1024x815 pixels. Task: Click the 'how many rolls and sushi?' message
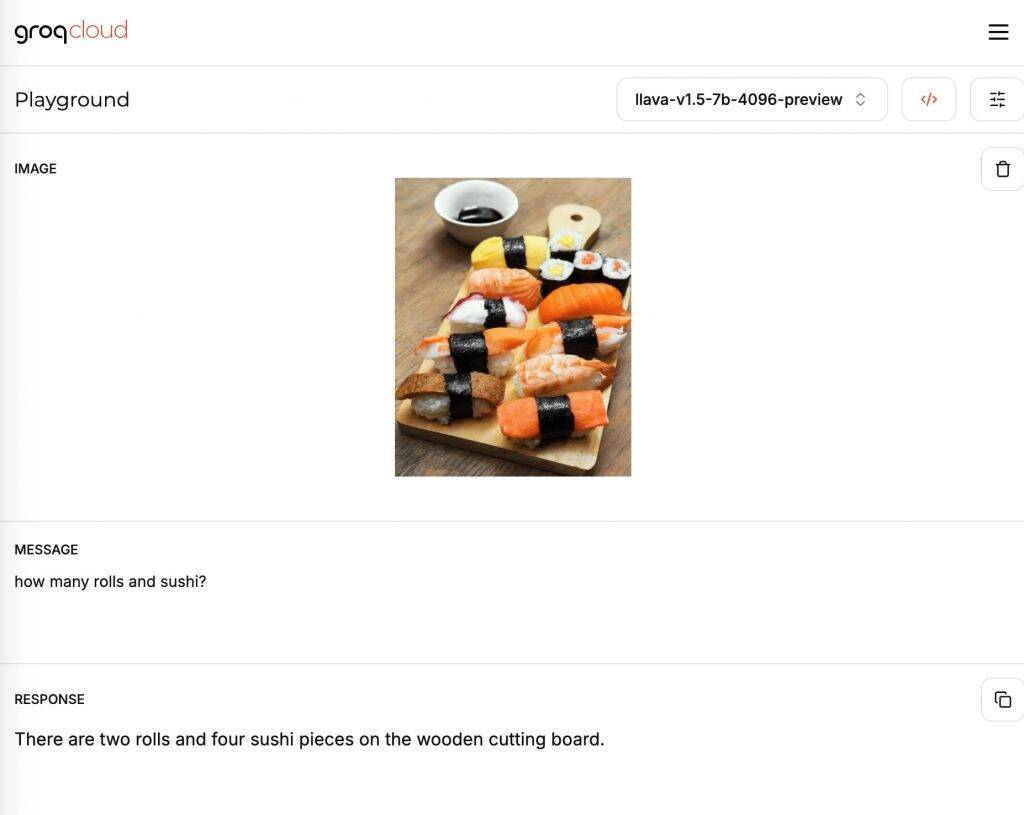110,581
